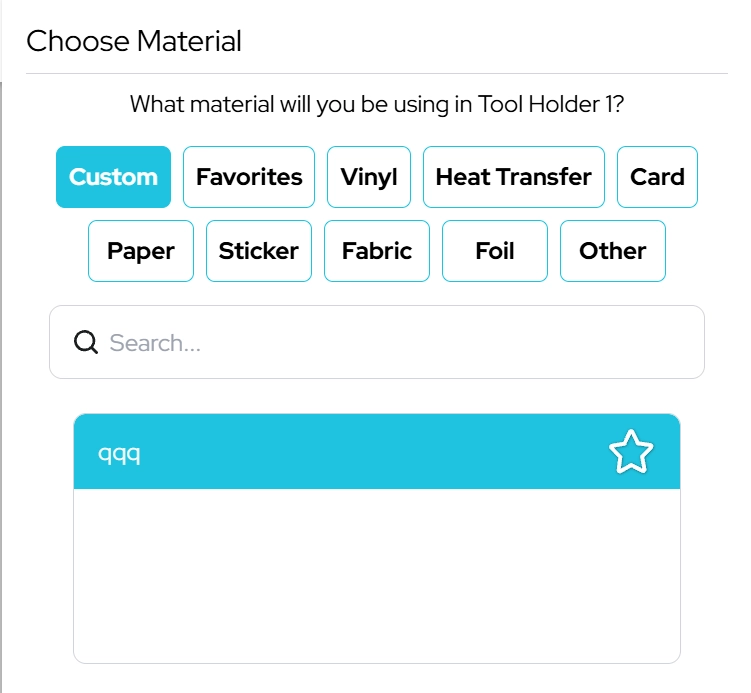The width and height of the screenshot is (751, 693).
Task: Open the Other materials category
Action: coord(613,251)
